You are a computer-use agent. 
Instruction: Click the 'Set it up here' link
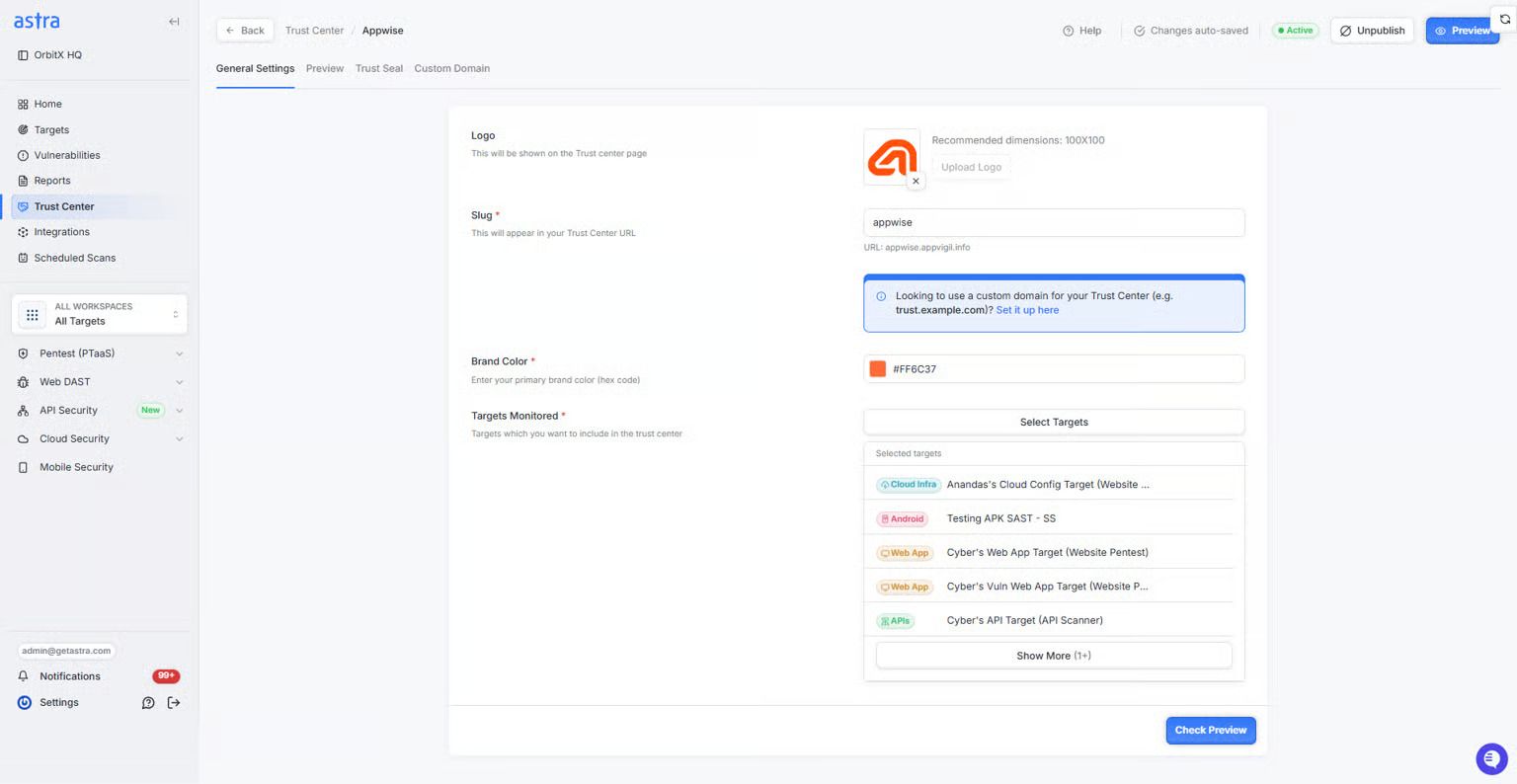click(x=1027, y=310)
